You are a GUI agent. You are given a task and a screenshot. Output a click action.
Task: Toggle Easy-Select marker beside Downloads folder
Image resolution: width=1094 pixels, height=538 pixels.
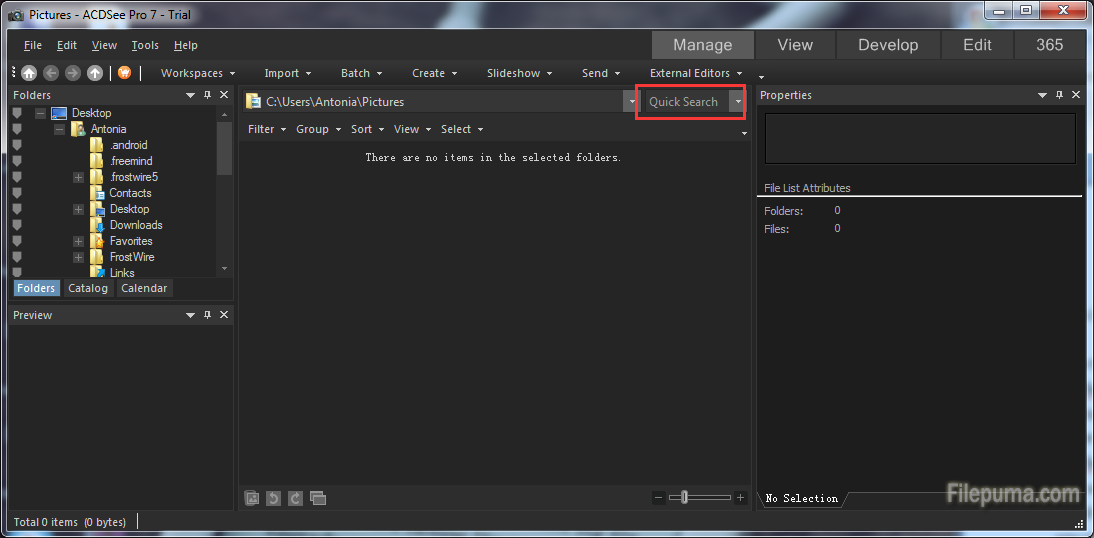pyautogui.click(x=17, y=225)
